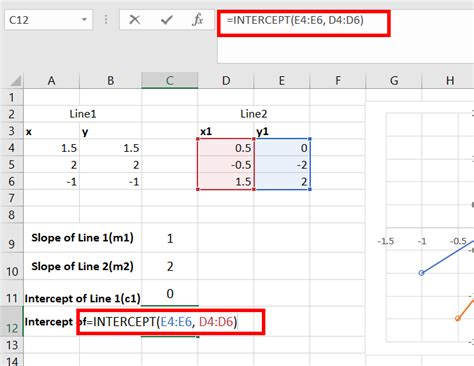Click the y1 header cell

tap(282, 131)
